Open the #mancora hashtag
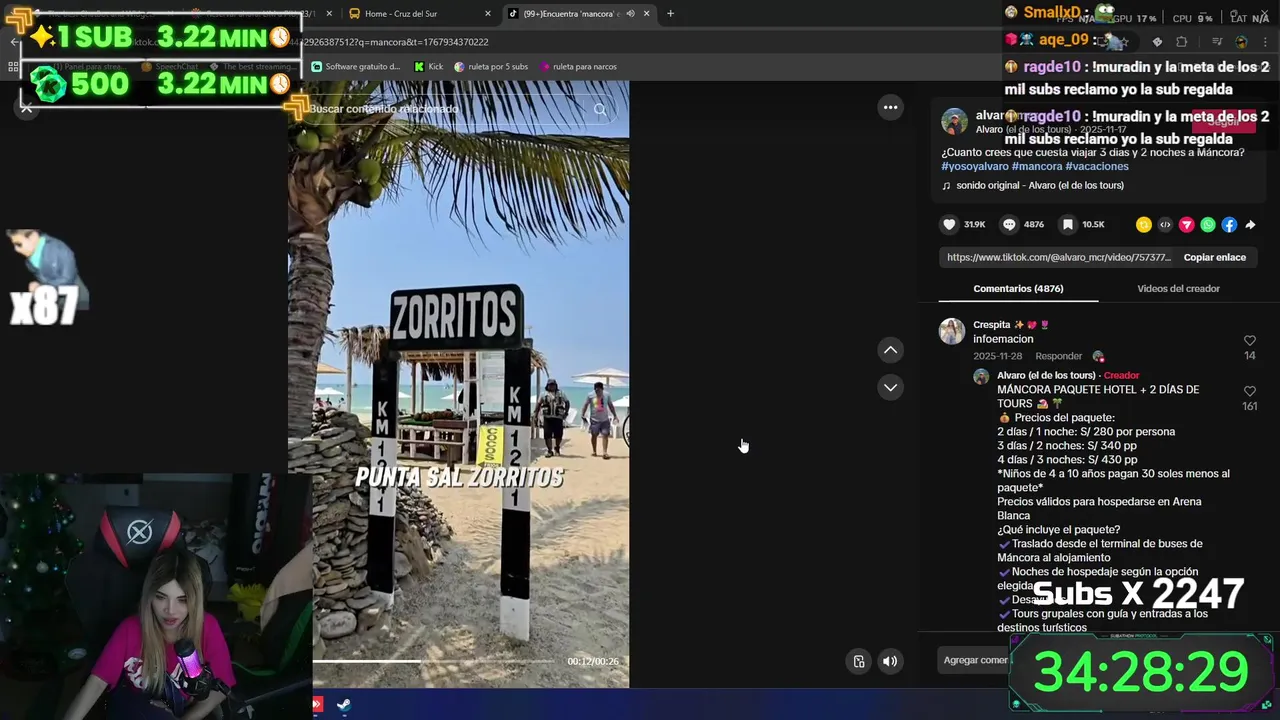 (x=1036, y=166)
